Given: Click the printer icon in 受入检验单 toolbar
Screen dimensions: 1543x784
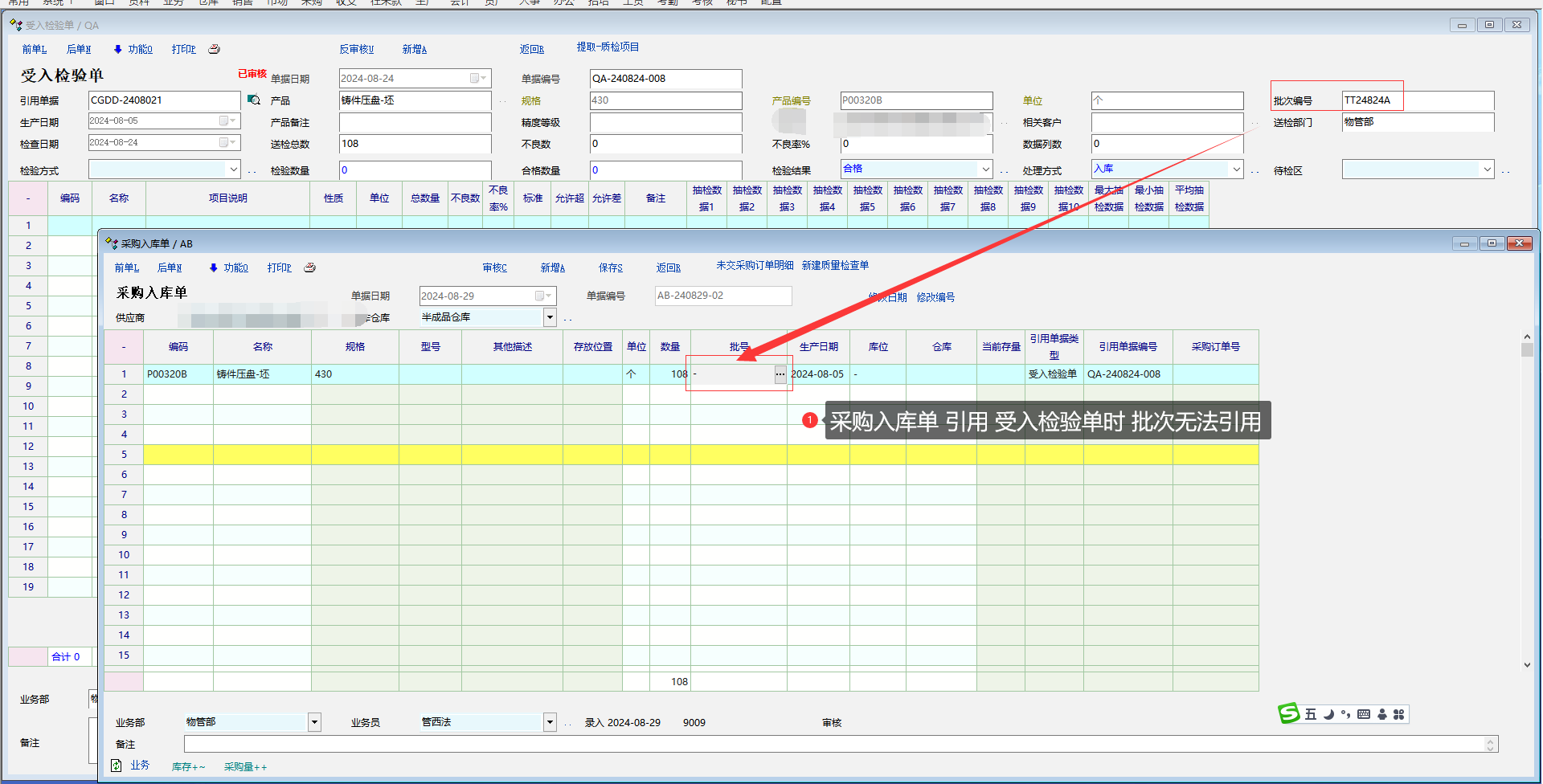Looking at the screenshot, I should tap(214, 49).
